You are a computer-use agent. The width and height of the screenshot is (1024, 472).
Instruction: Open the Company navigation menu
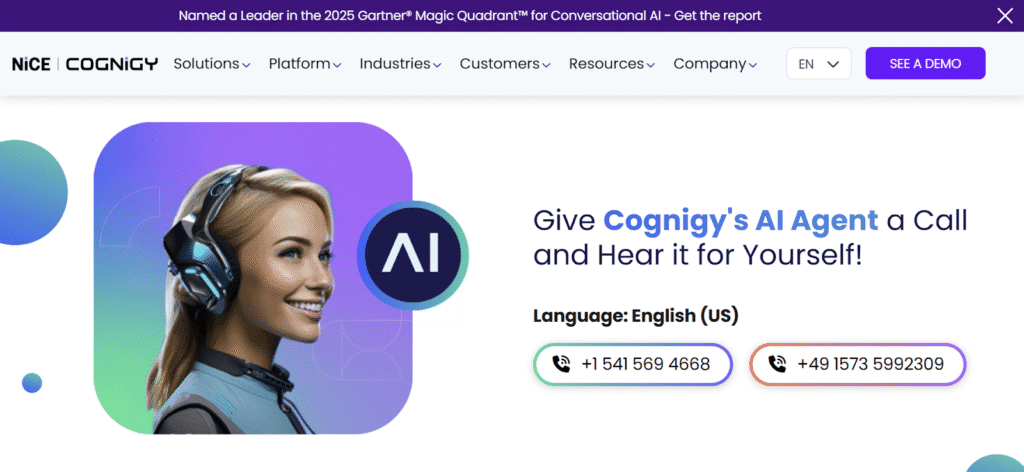click(715, 64)
